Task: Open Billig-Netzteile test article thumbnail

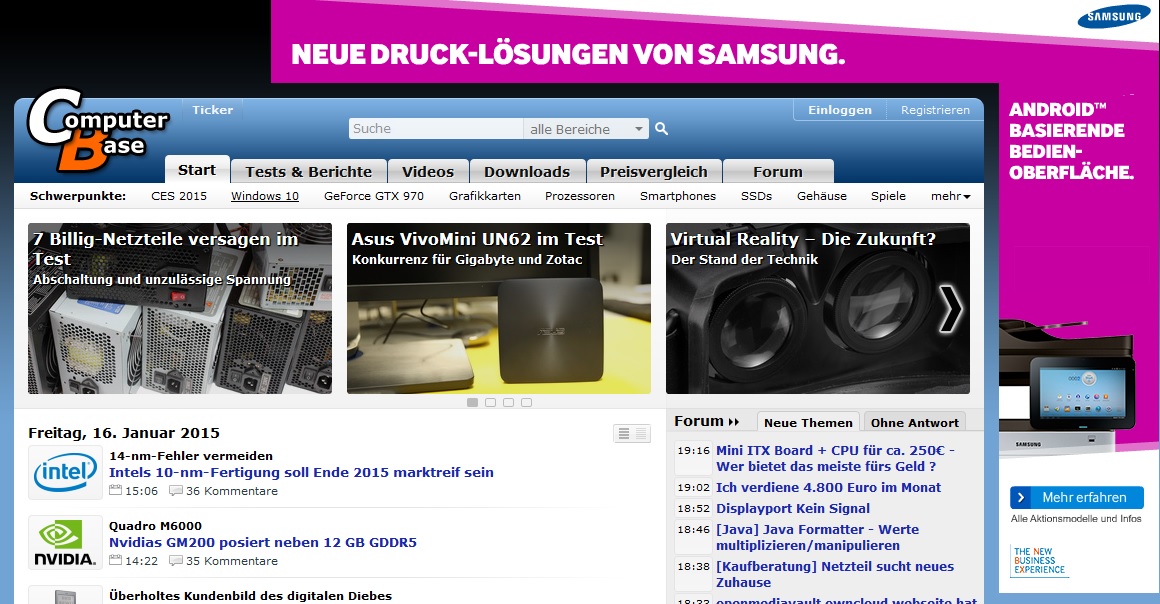Action: click(180, 309)
